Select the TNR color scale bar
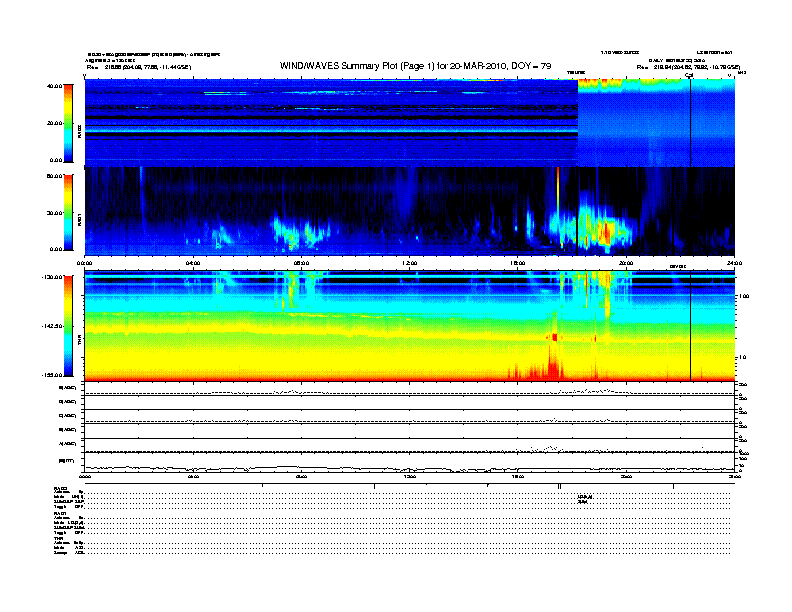The width and height of the screenshot is (792, 612). 68,326
